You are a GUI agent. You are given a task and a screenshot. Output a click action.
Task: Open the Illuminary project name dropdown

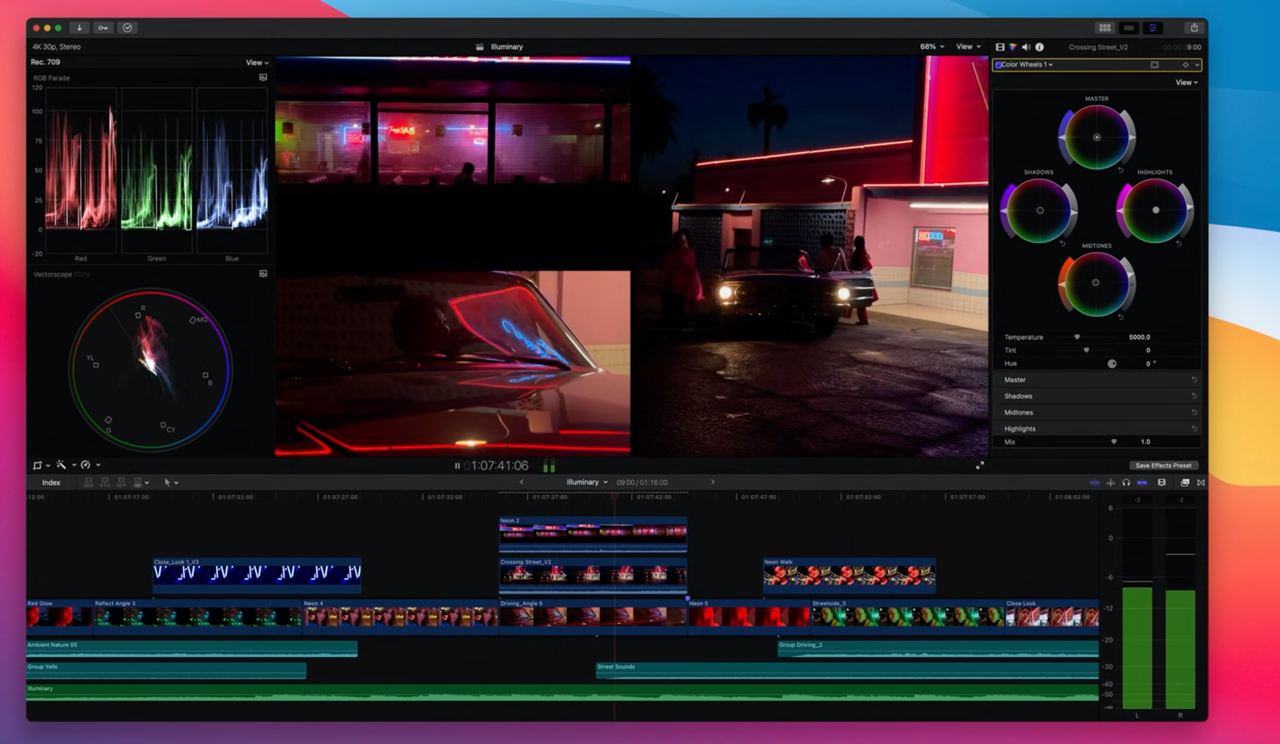click(587, 482)
